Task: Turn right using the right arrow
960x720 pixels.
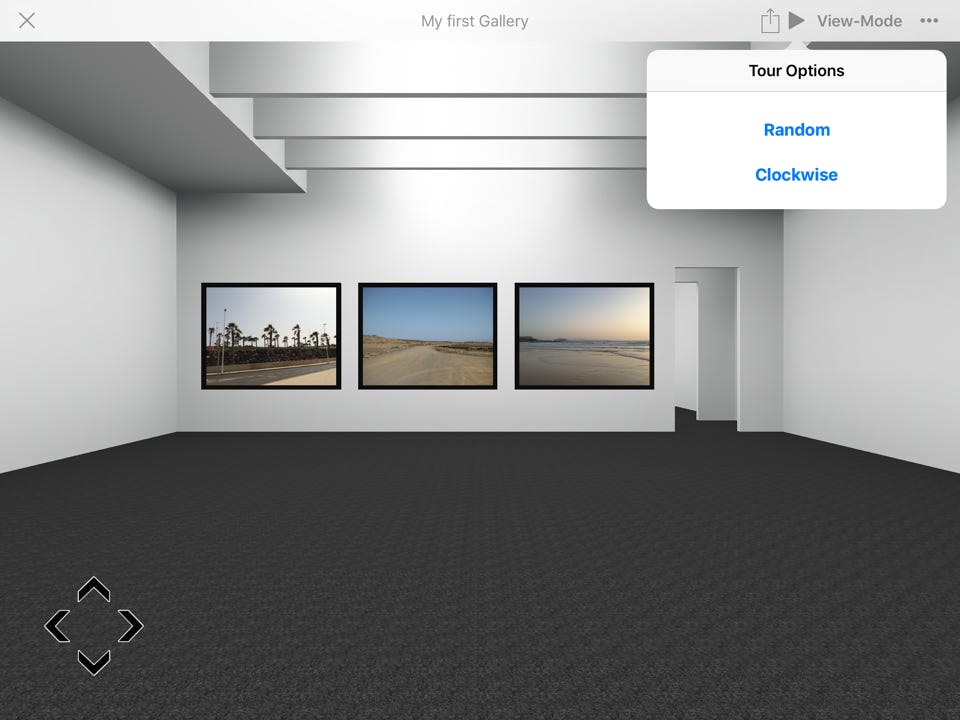Action: pos(130,626)
